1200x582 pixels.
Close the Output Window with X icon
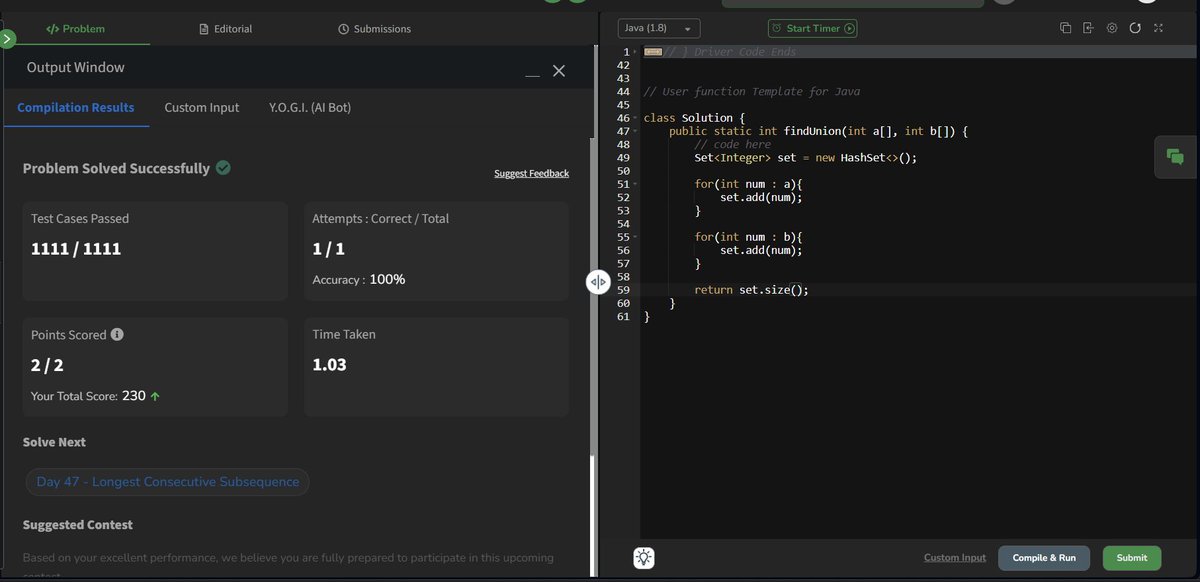(559, 71)
